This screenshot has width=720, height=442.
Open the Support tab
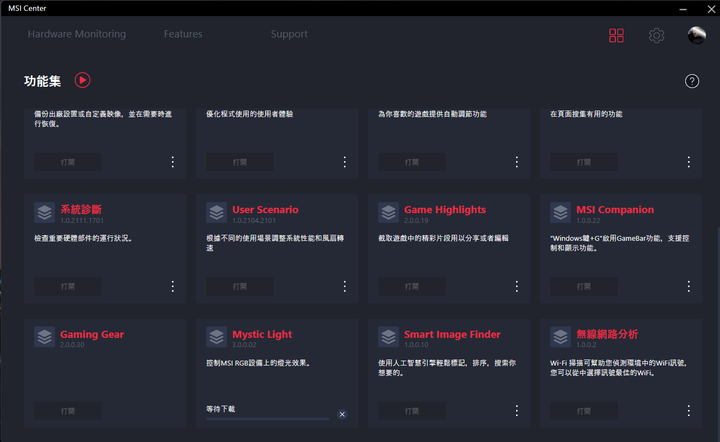point(289,34)
